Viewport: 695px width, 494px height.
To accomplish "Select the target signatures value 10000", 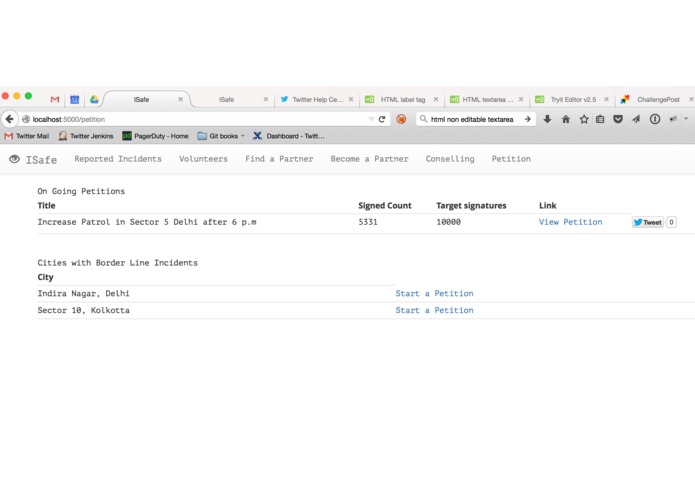I will (449, 222).
